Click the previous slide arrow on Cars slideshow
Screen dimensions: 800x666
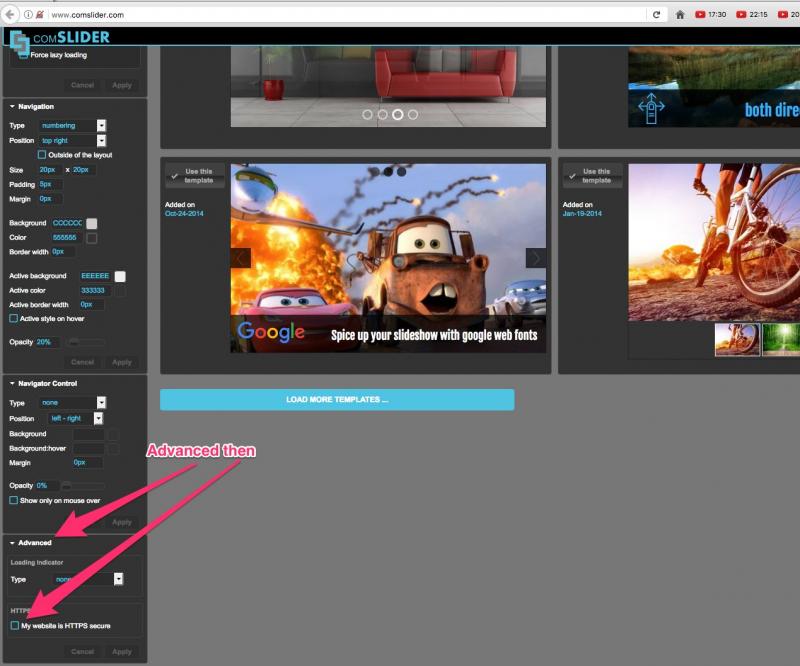click(241, 258)
